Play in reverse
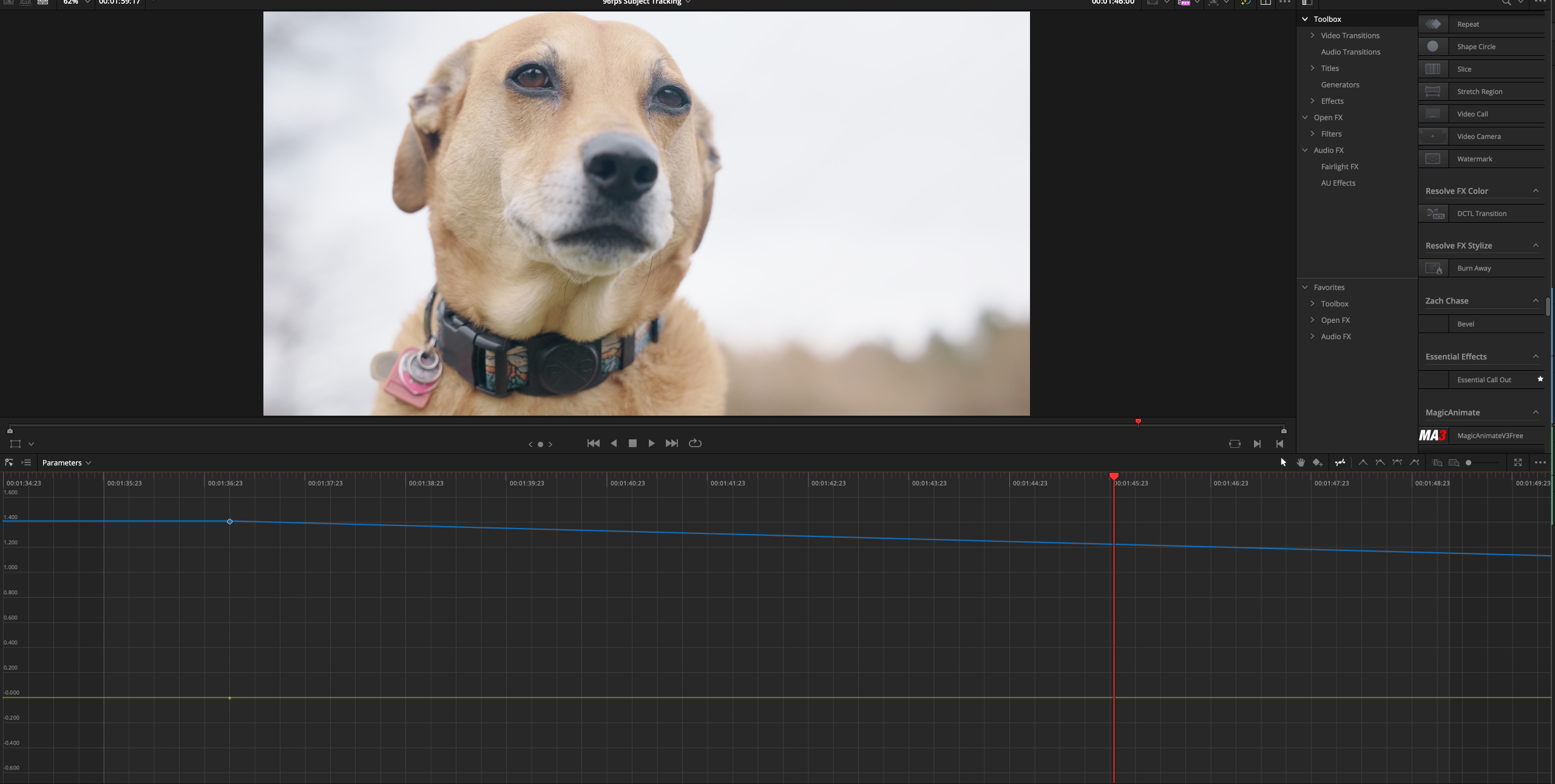Viewport: 1555px width, 784px height. pos(614,444)
